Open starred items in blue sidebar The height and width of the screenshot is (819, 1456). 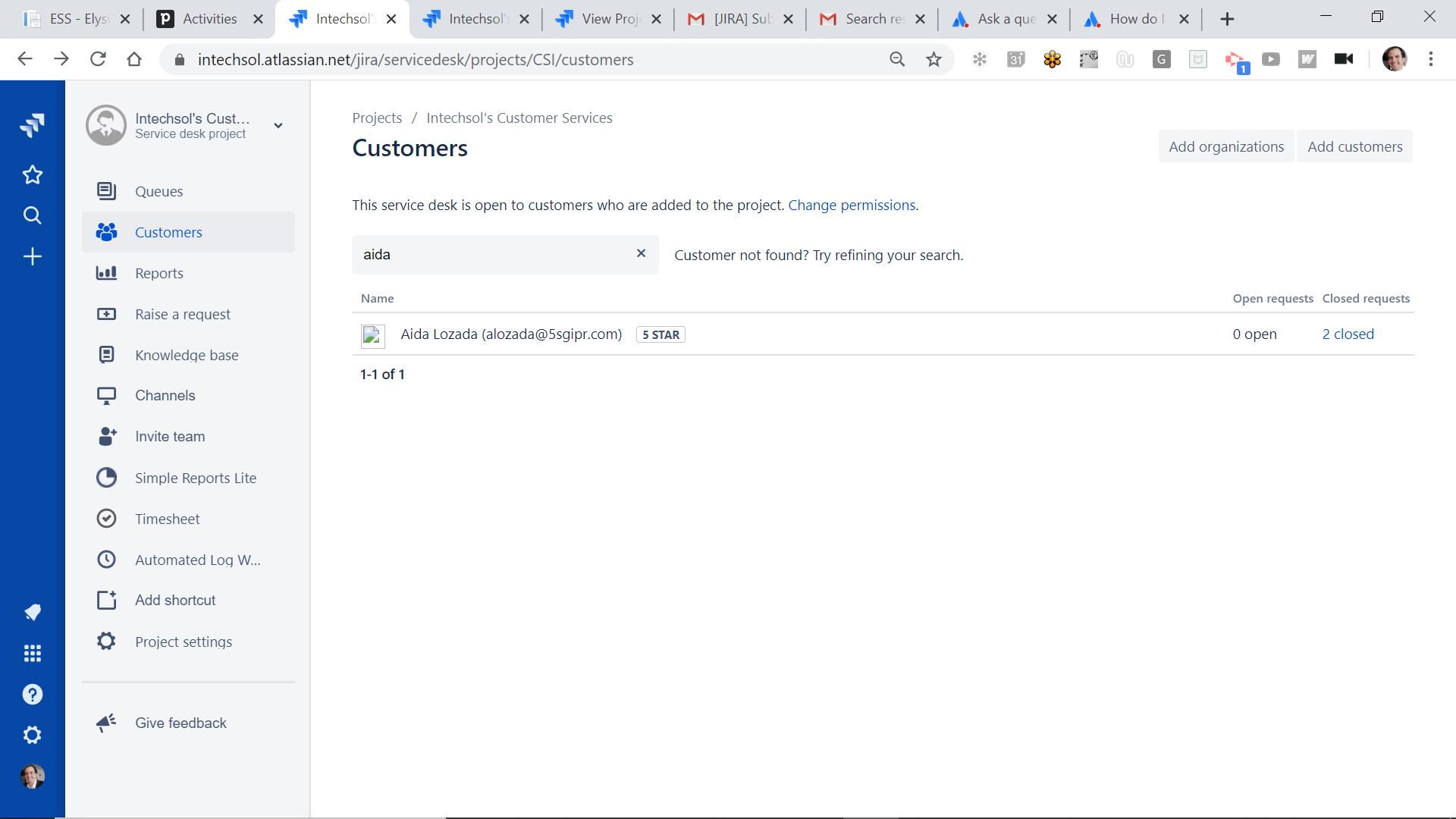click(x=32, y=175)
